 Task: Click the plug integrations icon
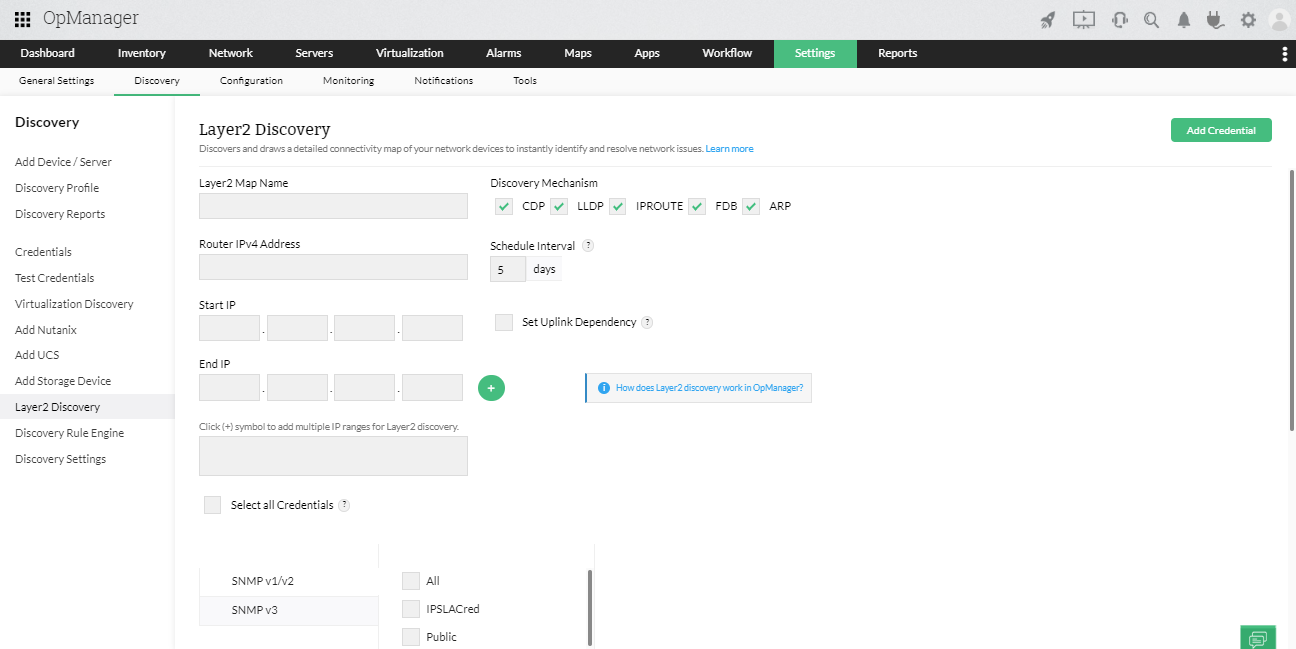1215,19
